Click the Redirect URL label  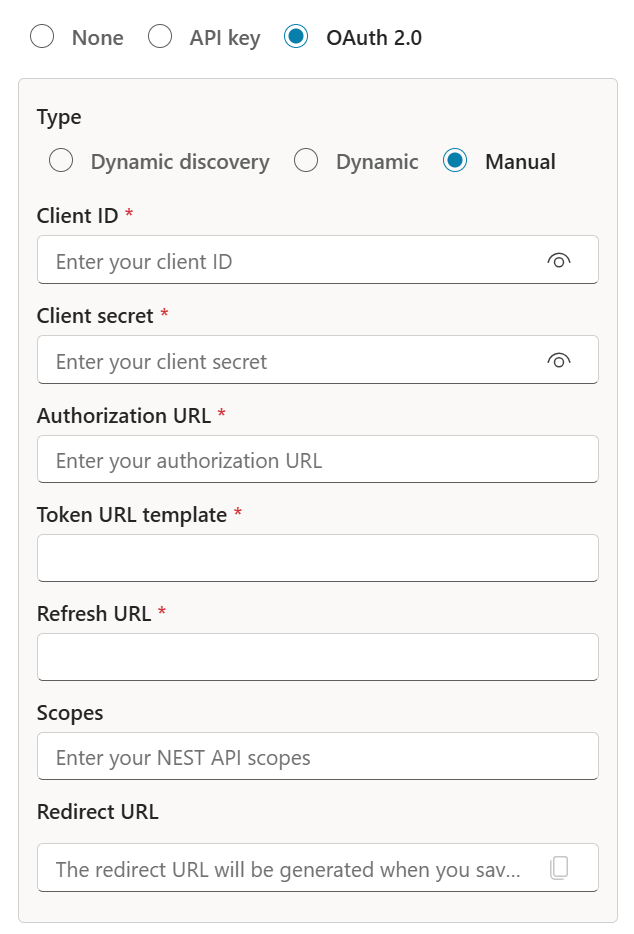pos(98,812)
